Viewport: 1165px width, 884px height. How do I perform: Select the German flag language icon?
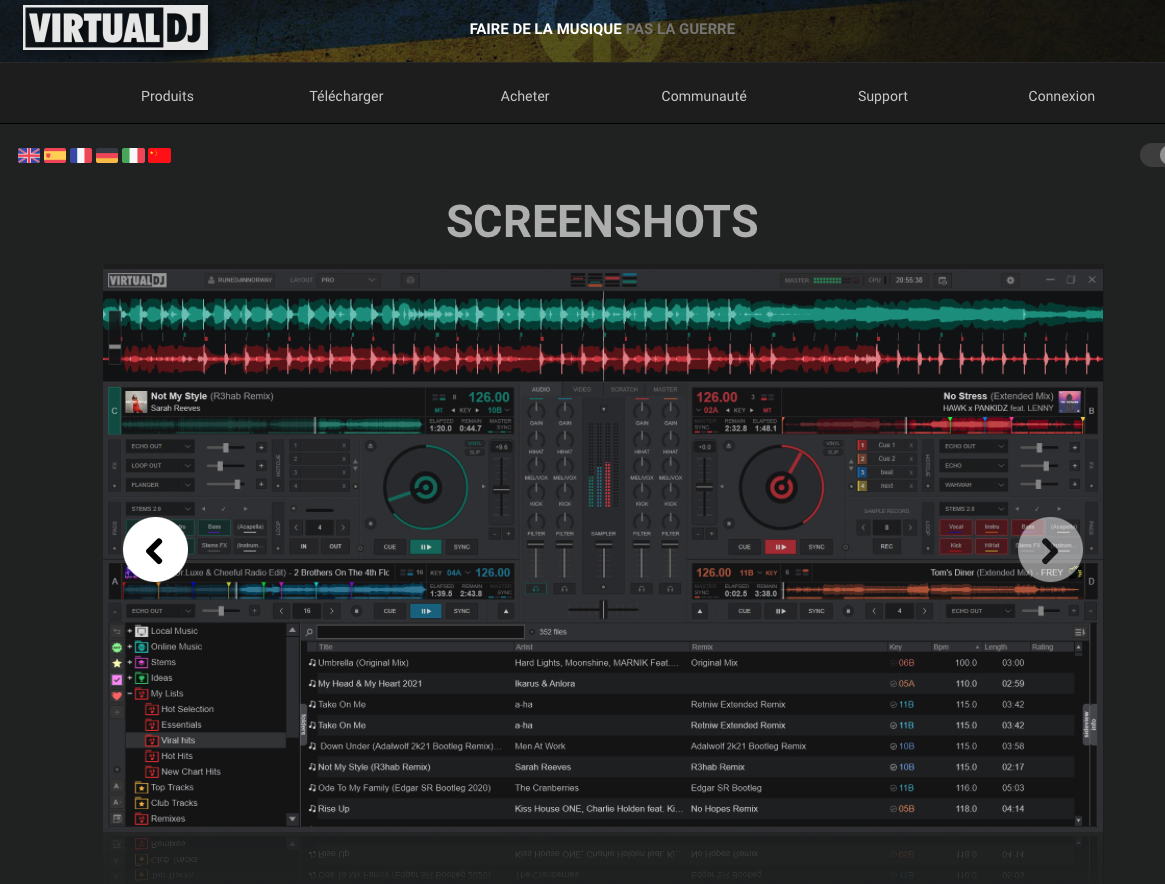107,155
